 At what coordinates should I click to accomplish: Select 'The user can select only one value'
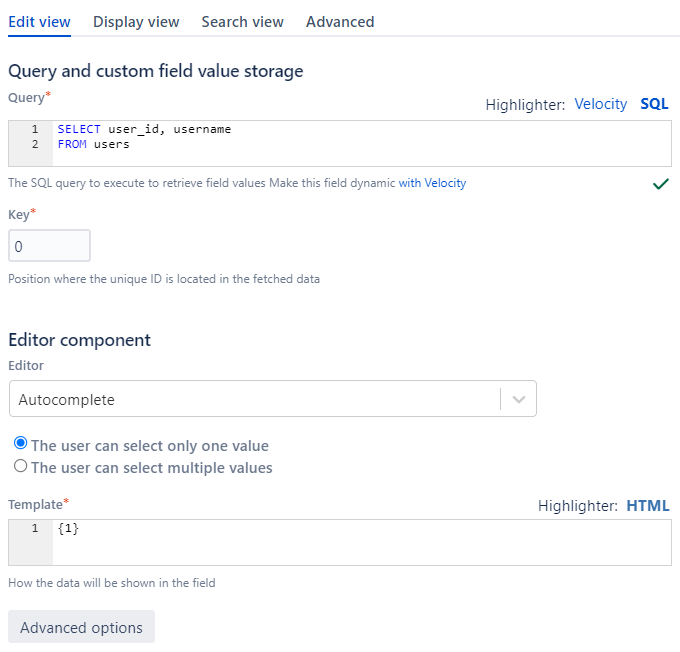(21, 444)
